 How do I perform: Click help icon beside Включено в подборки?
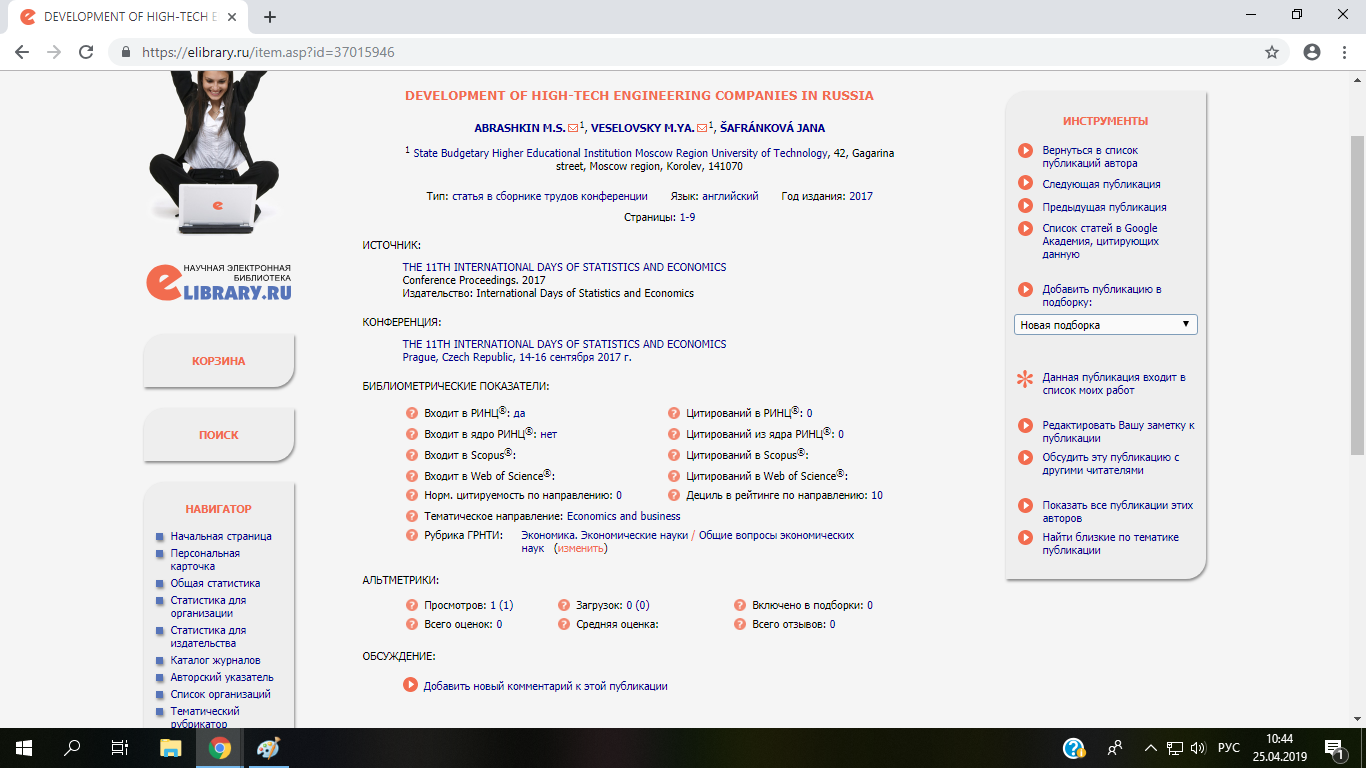740,605
